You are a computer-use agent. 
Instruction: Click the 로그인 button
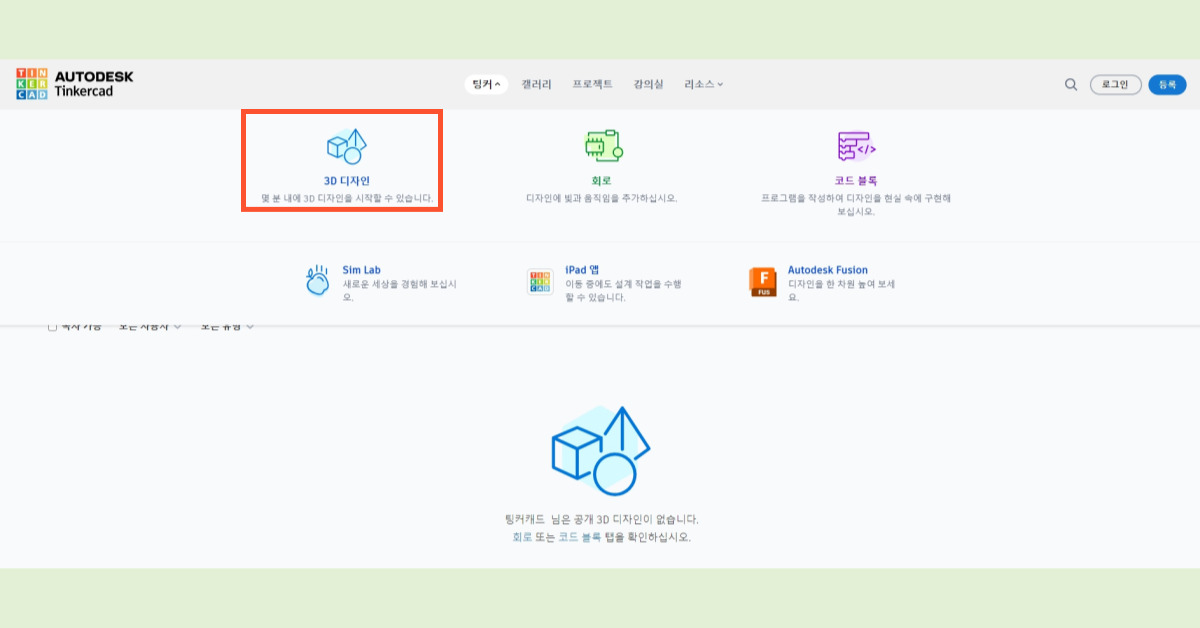pyautogui.click(x=1115, y=85)
